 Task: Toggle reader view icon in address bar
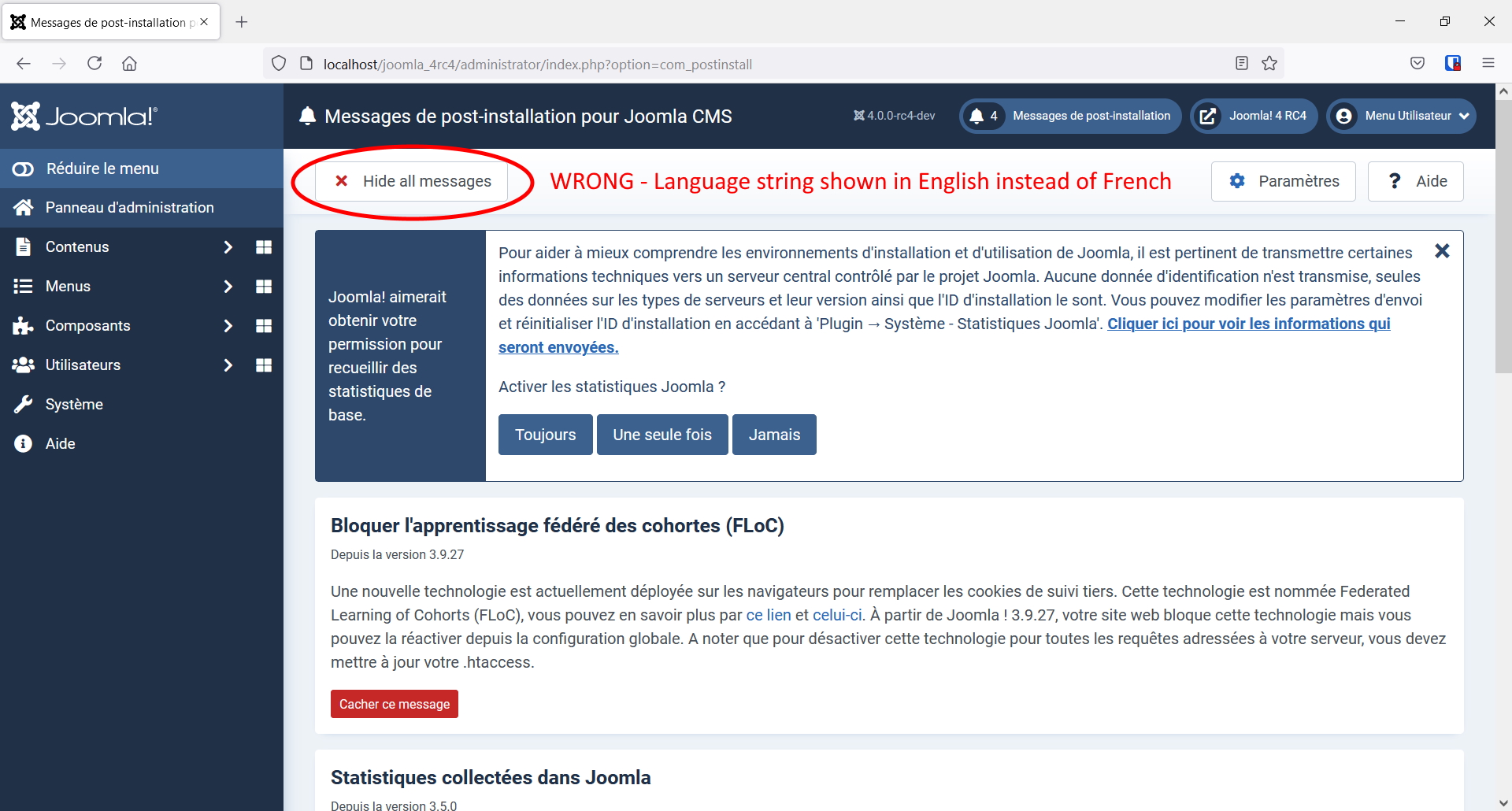(1242, 64)
